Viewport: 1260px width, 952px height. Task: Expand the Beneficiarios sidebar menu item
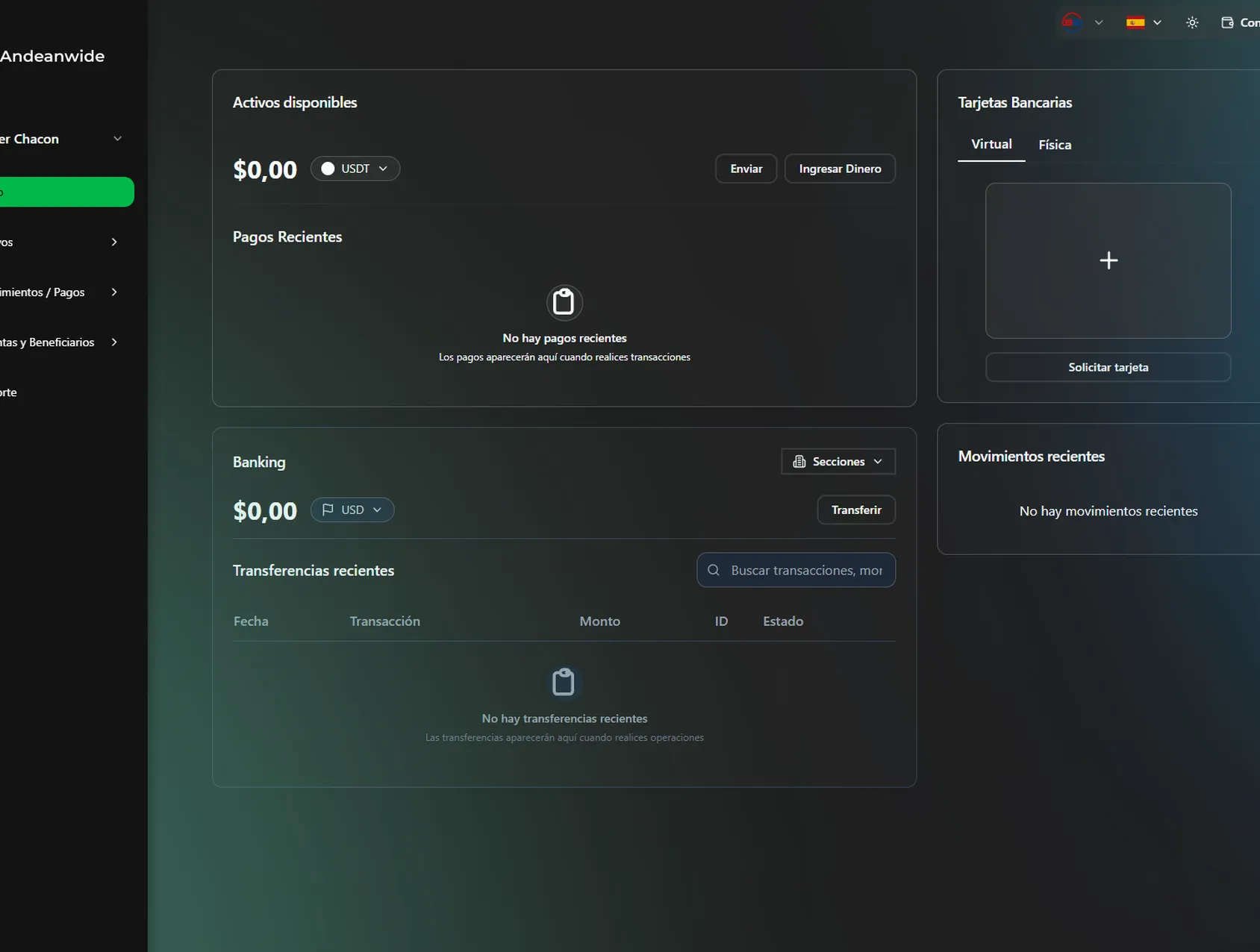tap(114, 342)
